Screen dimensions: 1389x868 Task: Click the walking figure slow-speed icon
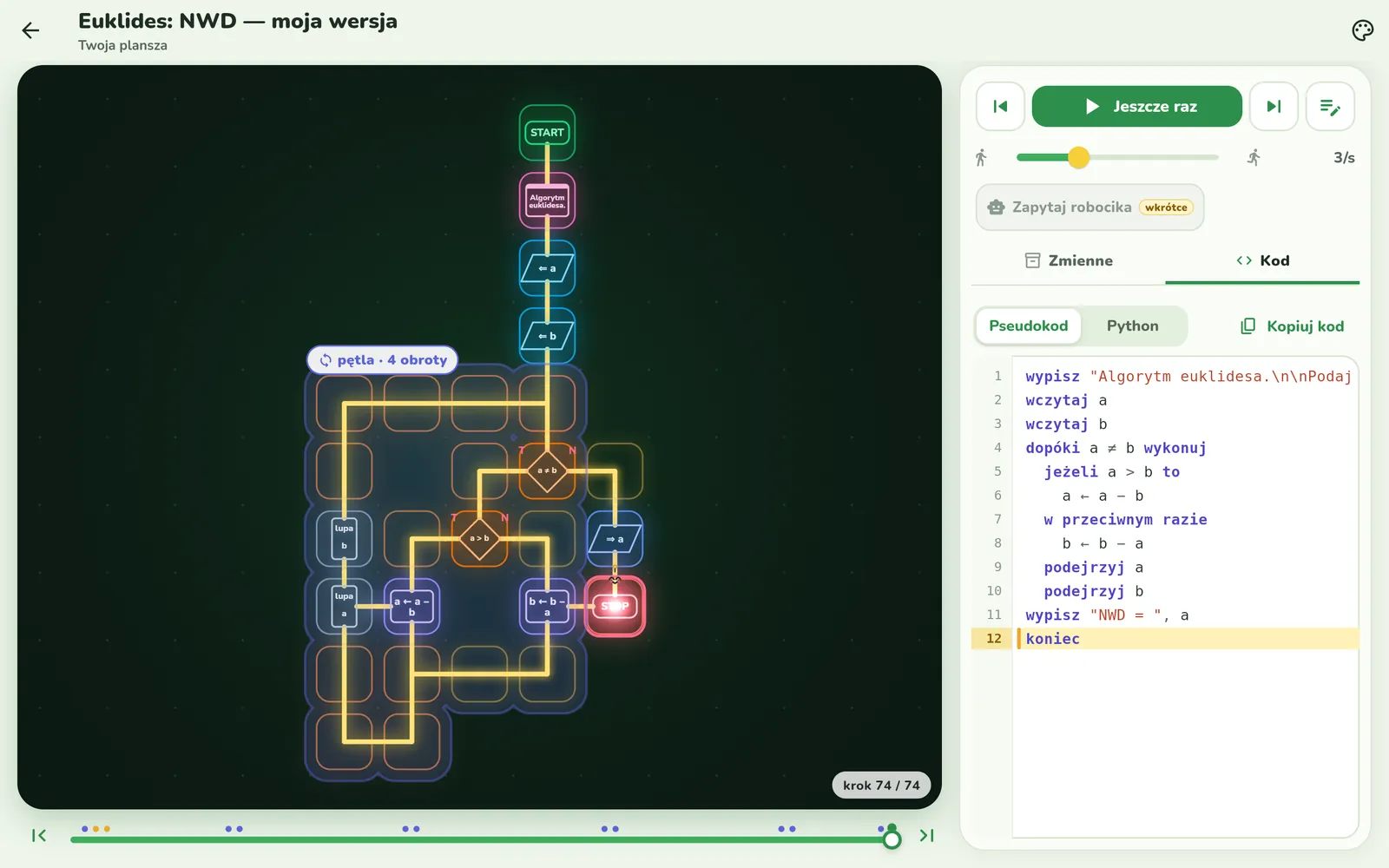[x=981, y=158]
